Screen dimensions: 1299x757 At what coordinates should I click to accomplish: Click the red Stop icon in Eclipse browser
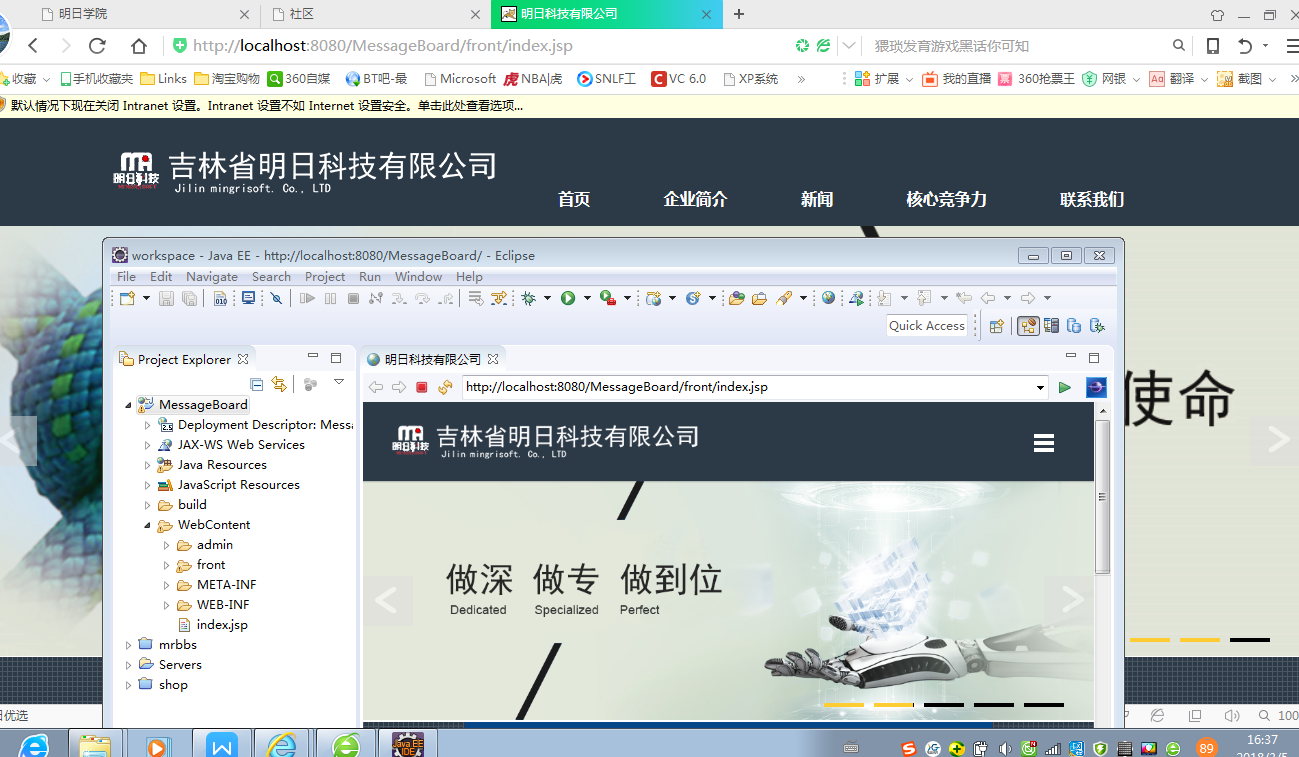point(422,387)
